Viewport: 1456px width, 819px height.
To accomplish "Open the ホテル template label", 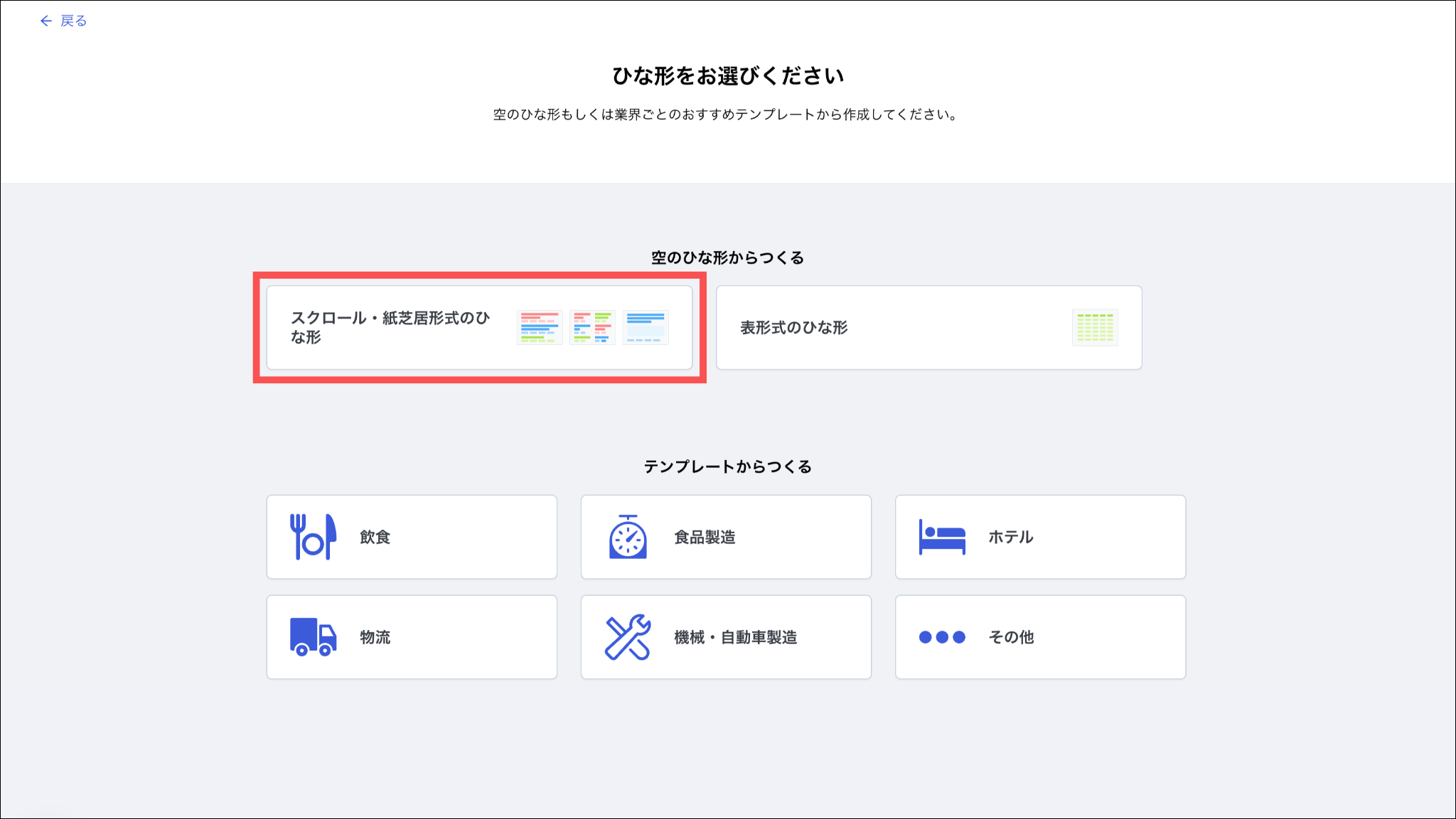I will click(1010, 537).
